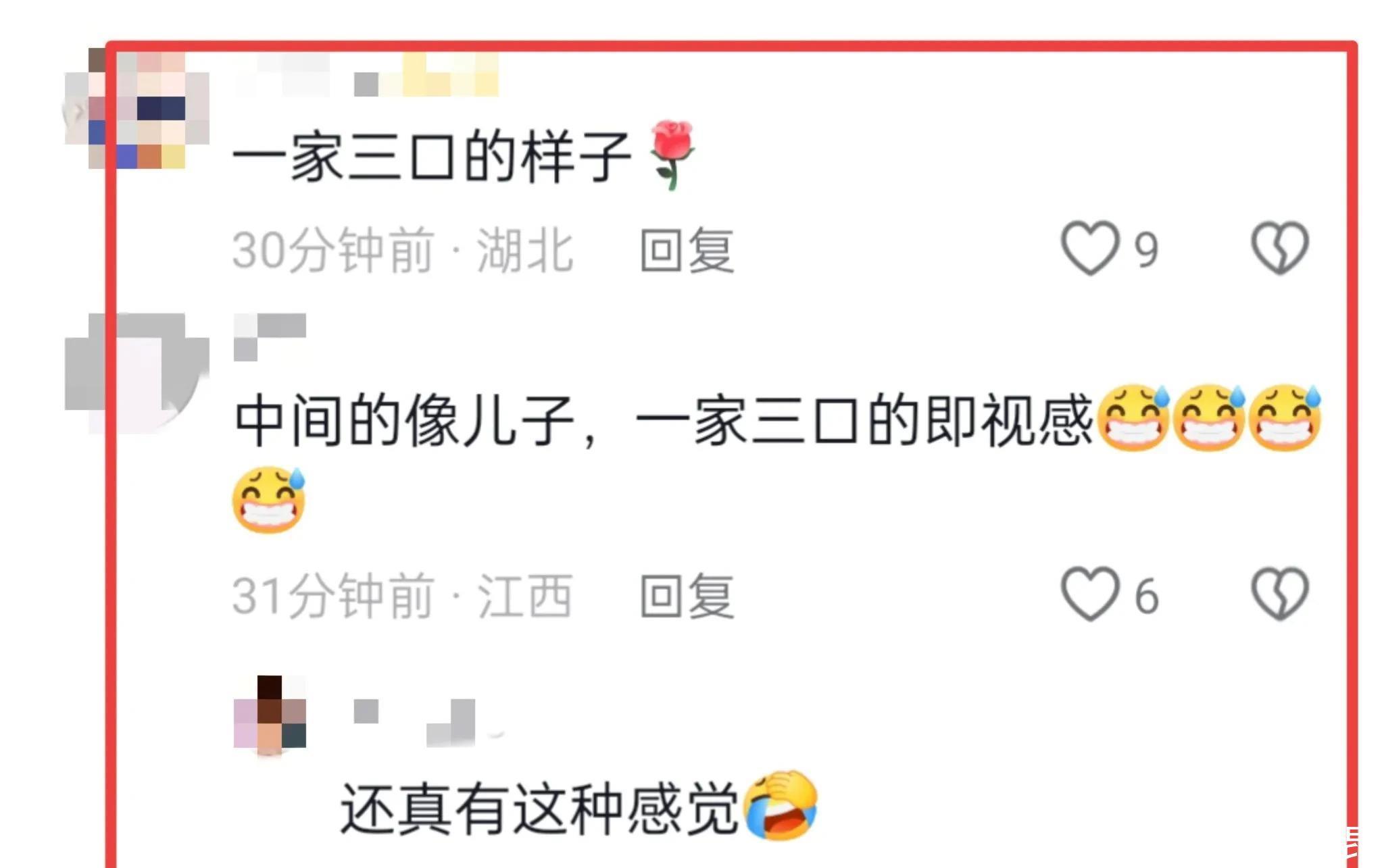This screenshot has width=1384, height=868.
Task: Tap the timestamp '31分钟前 · 江西'
Action: pyautogui.click(x=403, y=596)
